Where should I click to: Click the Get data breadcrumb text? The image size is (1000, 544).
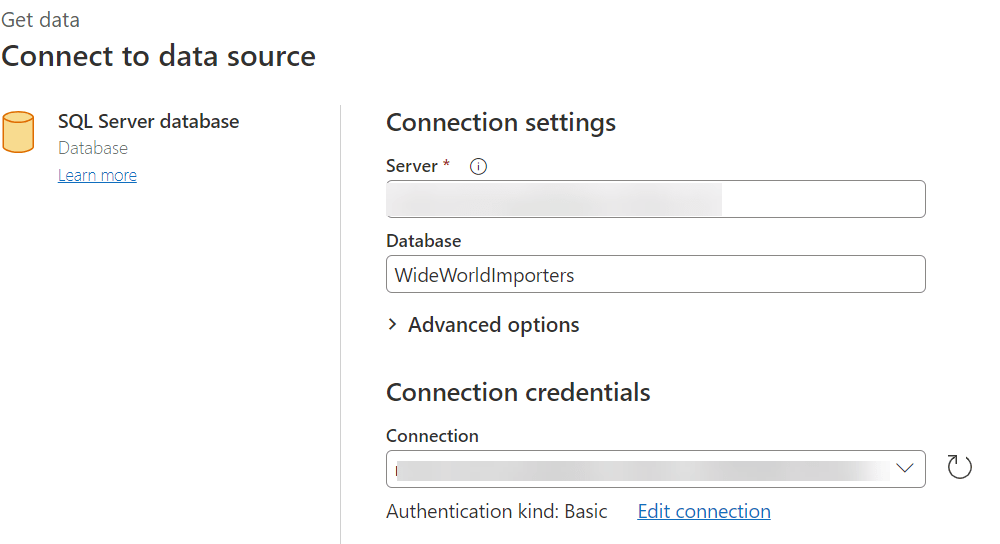(x=41, y=20)
